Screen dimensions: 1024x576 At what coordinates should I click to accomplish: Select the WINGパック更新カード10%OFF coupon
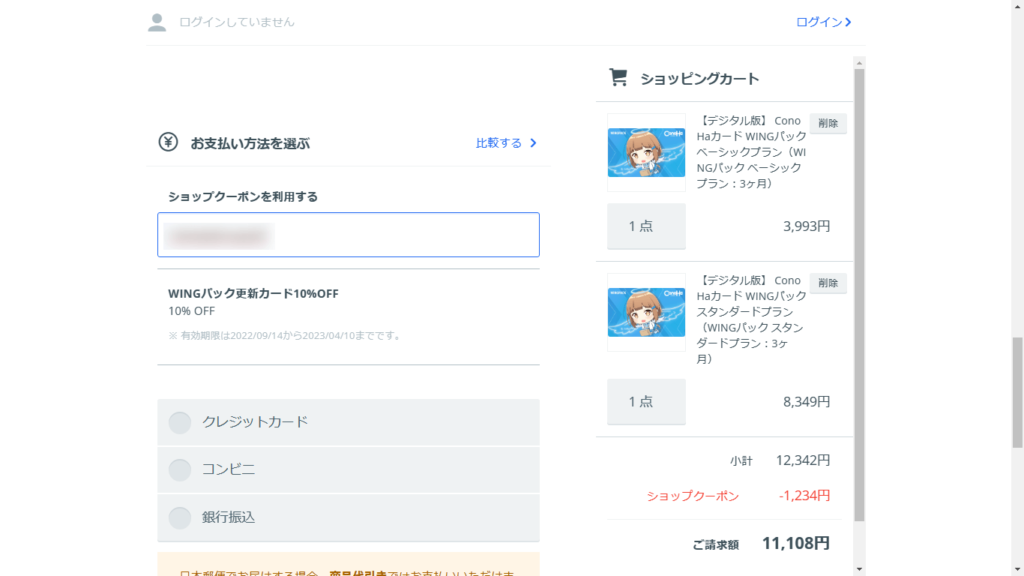pyautogui.click(x=348, y=317)
